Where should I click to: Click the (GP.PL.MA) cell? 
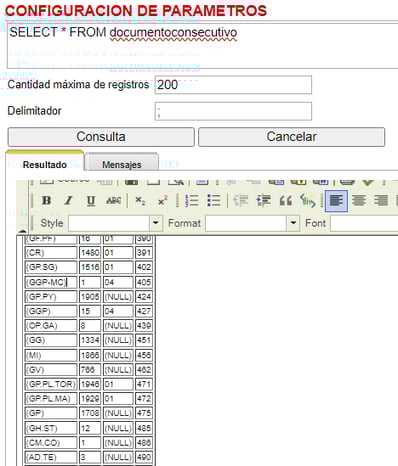pyautogui.click(x=51, y=398)
